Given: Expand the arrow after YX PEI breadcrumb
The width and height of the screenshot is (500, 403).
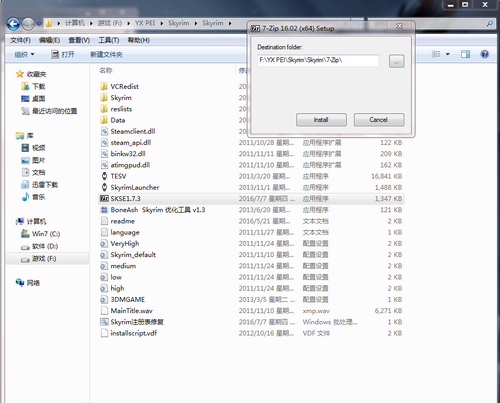Looking at the screenshot, I should click(x=162, y=23).
